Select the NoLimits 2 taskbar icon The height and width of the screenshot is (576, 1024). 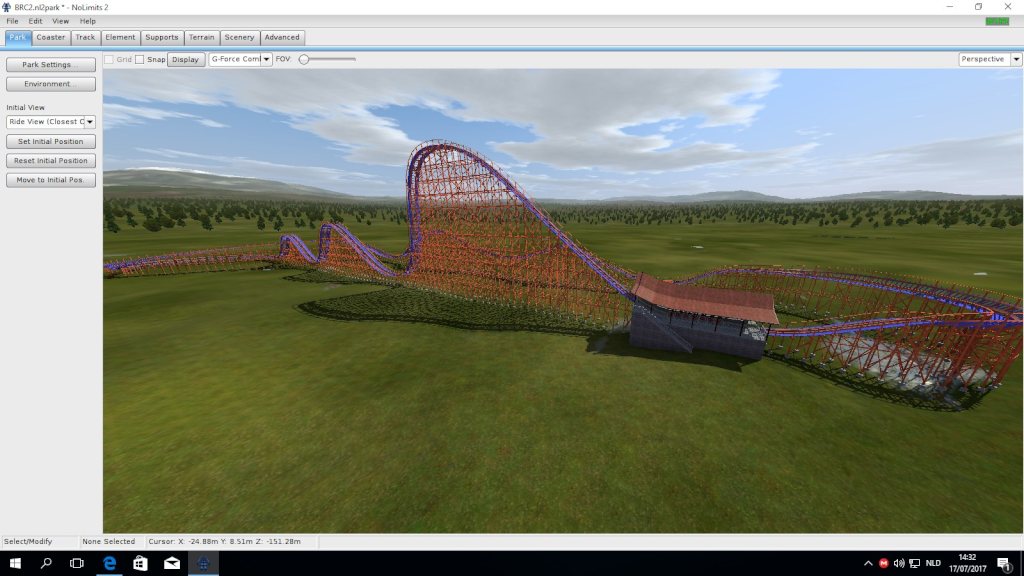[203, 563]
